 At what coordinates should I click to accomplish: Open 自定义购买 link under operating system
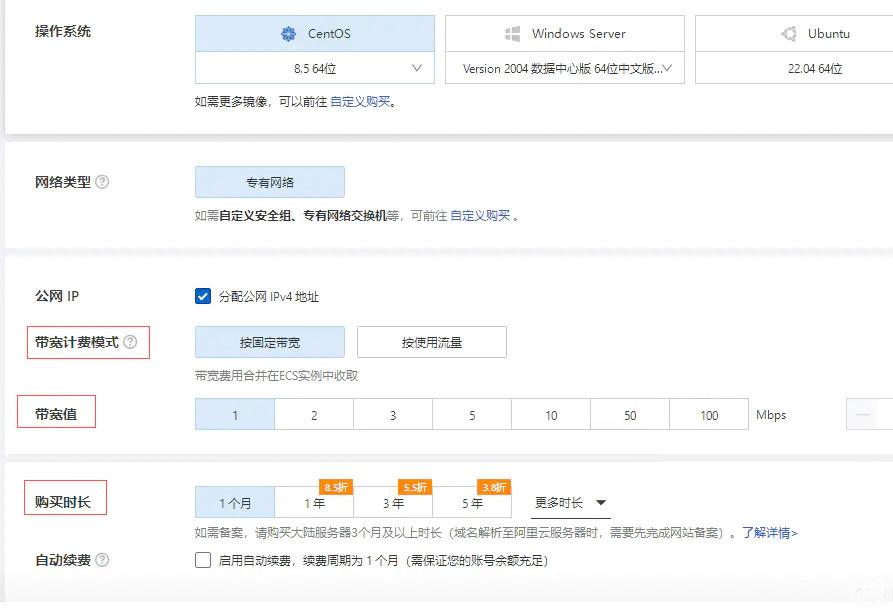click(x=360, y=102)
